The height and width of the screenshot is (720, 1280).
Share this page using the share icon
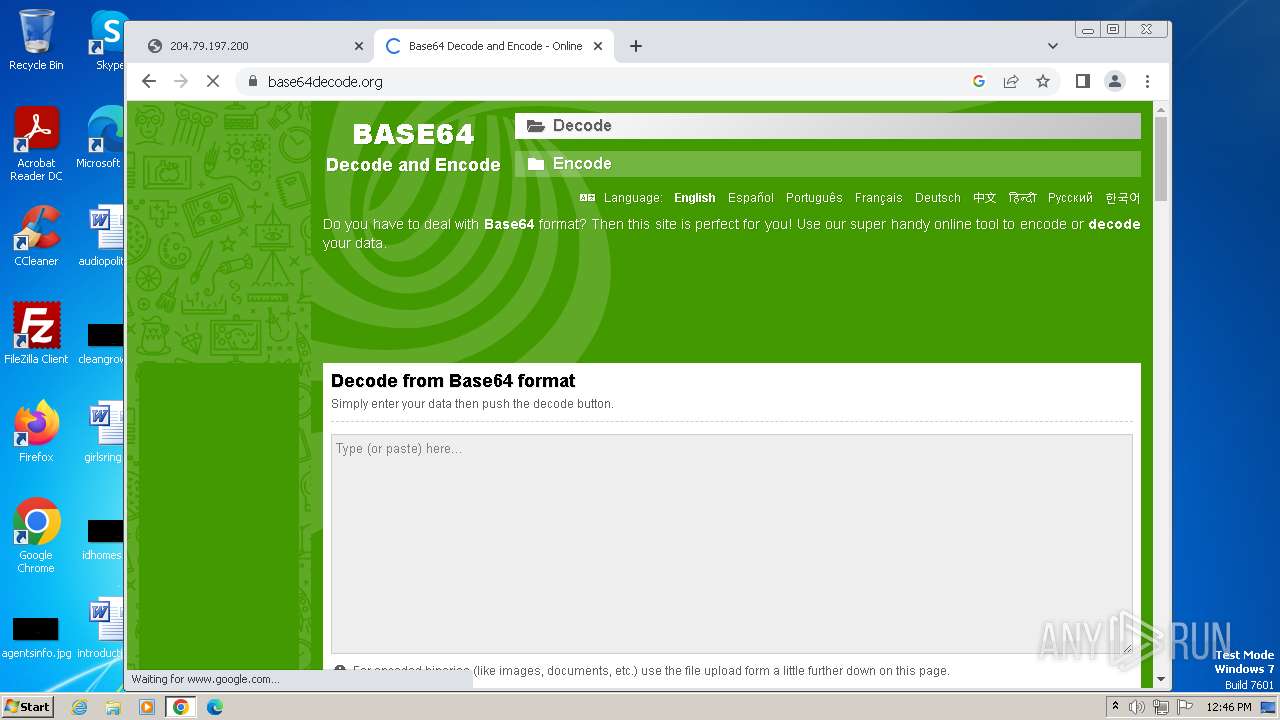point(1011,81)
